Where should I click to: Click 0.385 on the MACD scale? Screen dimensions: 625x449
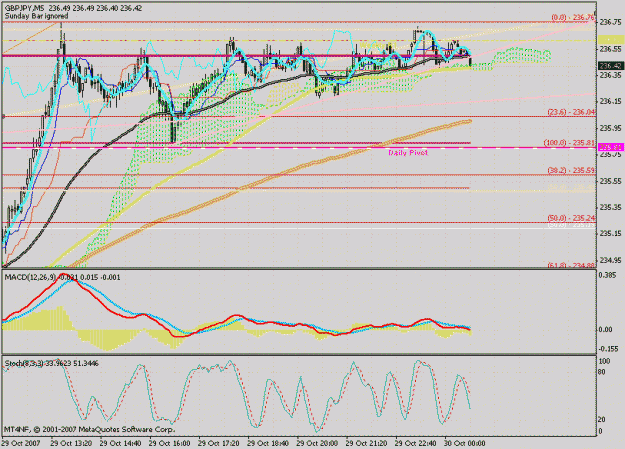click(x=608, y=275)
